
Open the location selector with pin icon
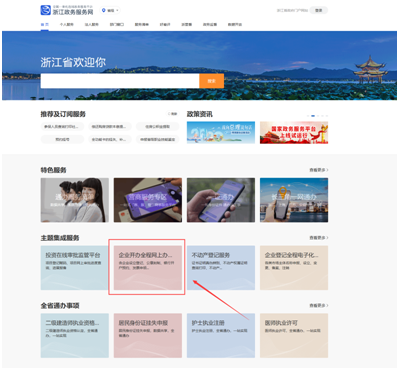coord(110,11)
